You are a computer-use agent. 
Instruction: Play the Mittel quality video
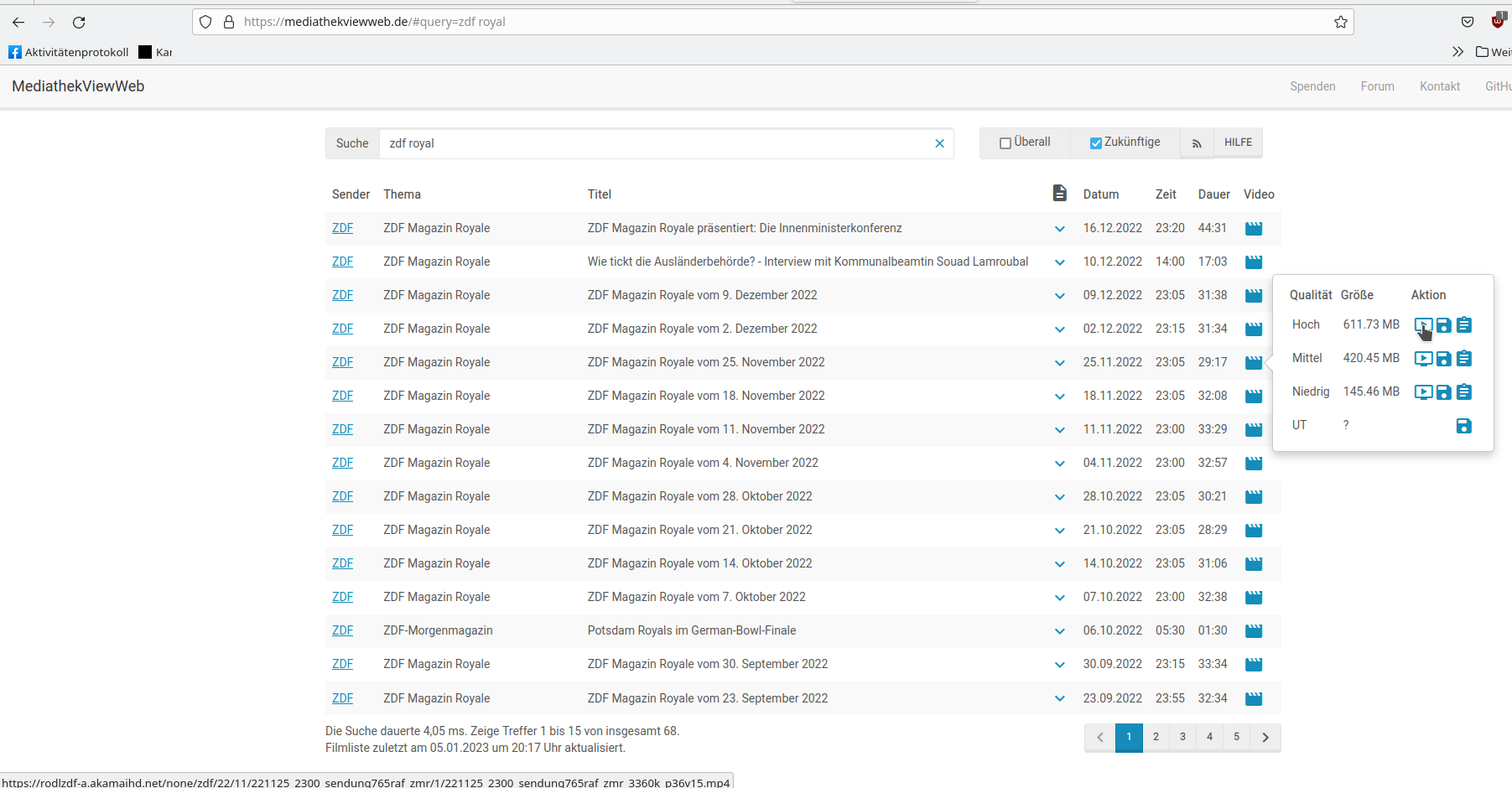coord(1423,359)
